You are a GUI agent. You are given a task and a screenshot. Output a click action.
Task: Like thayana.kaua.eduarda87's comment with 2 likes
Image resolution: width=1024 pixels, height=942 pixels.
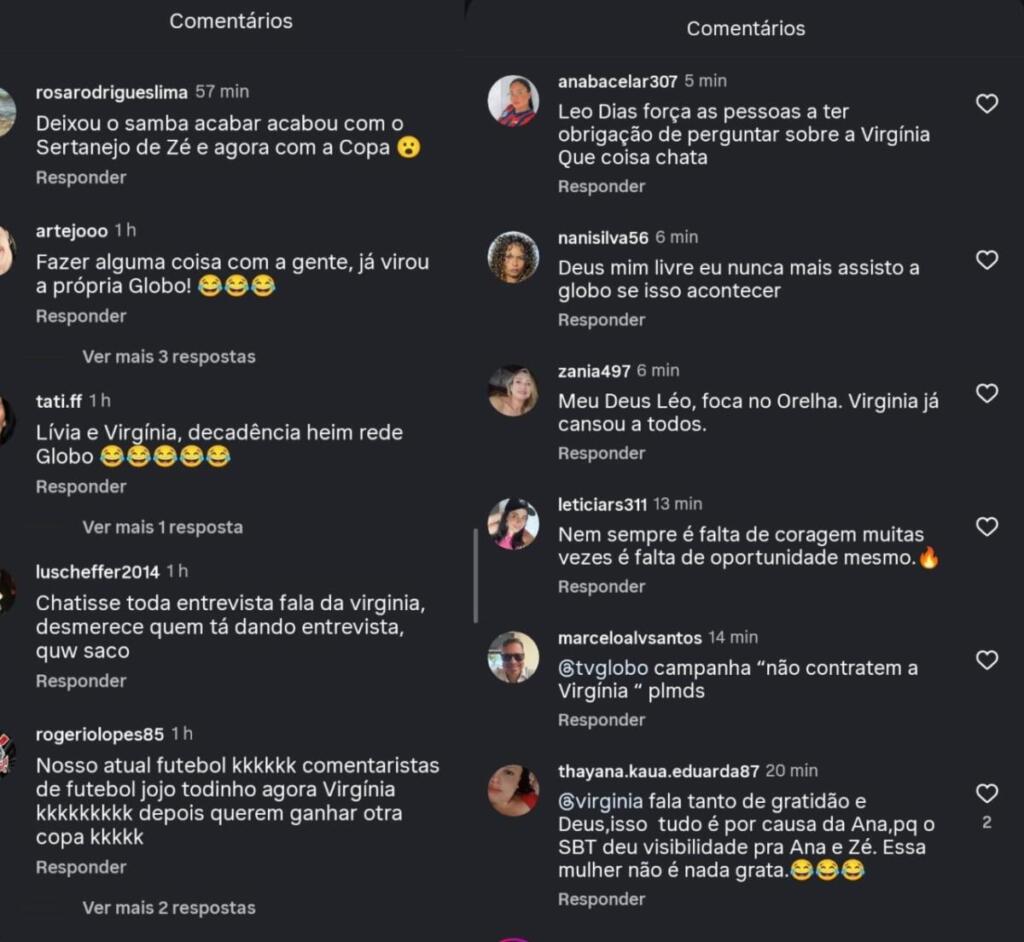point(986,793)
